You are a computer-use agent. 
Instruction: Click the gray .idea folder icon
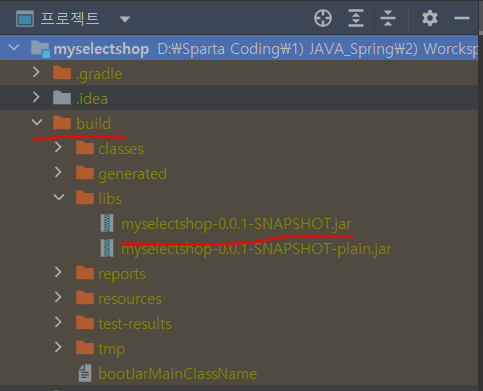[x=62, y=98]
